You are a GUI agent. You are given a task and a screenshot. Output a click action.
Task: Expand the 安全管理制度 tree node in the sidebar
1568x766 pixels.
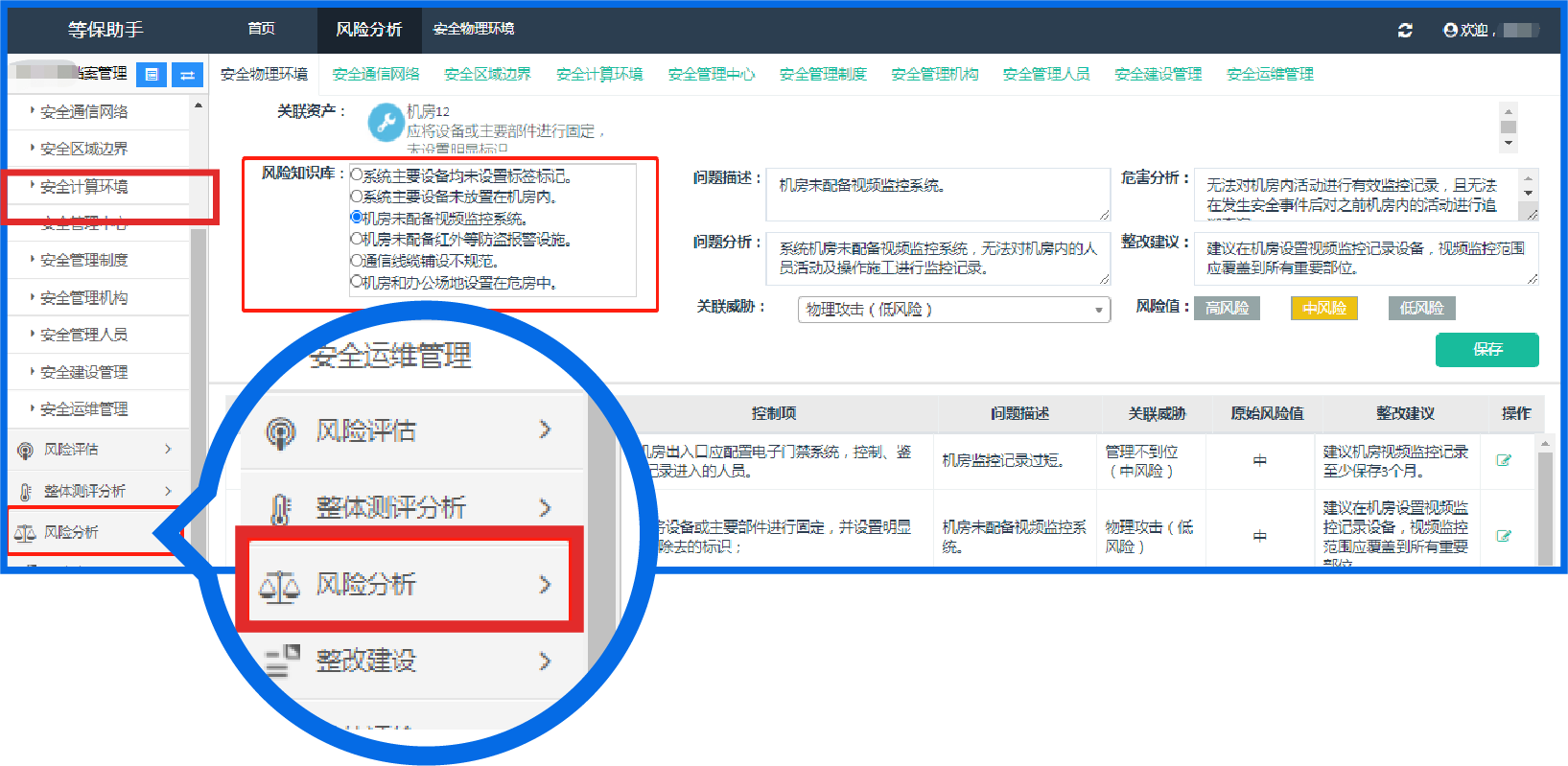pyautogui.click(x=33, y=260)
